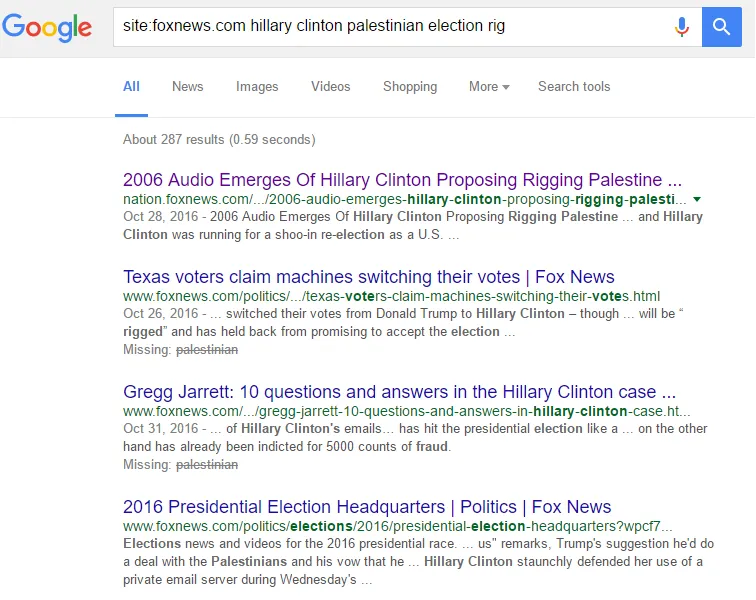Open Texas voters claim machines switching votes result

click(368, 277)
